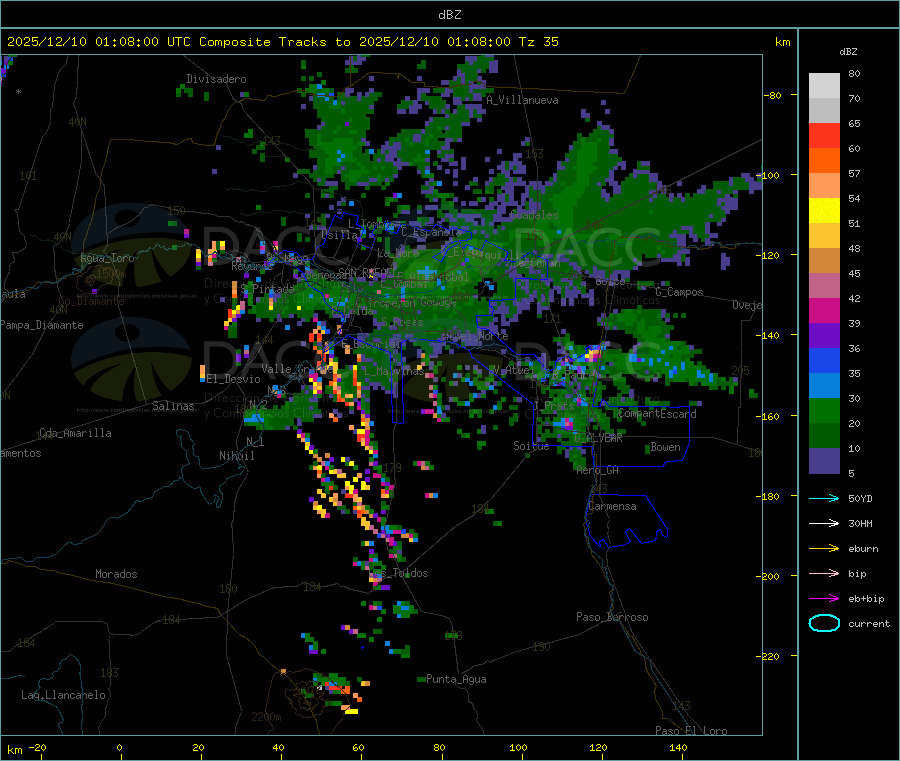Screen dimensions: 900x761
Task: Click the Salinas map label
Action: [x=173, y=406]
